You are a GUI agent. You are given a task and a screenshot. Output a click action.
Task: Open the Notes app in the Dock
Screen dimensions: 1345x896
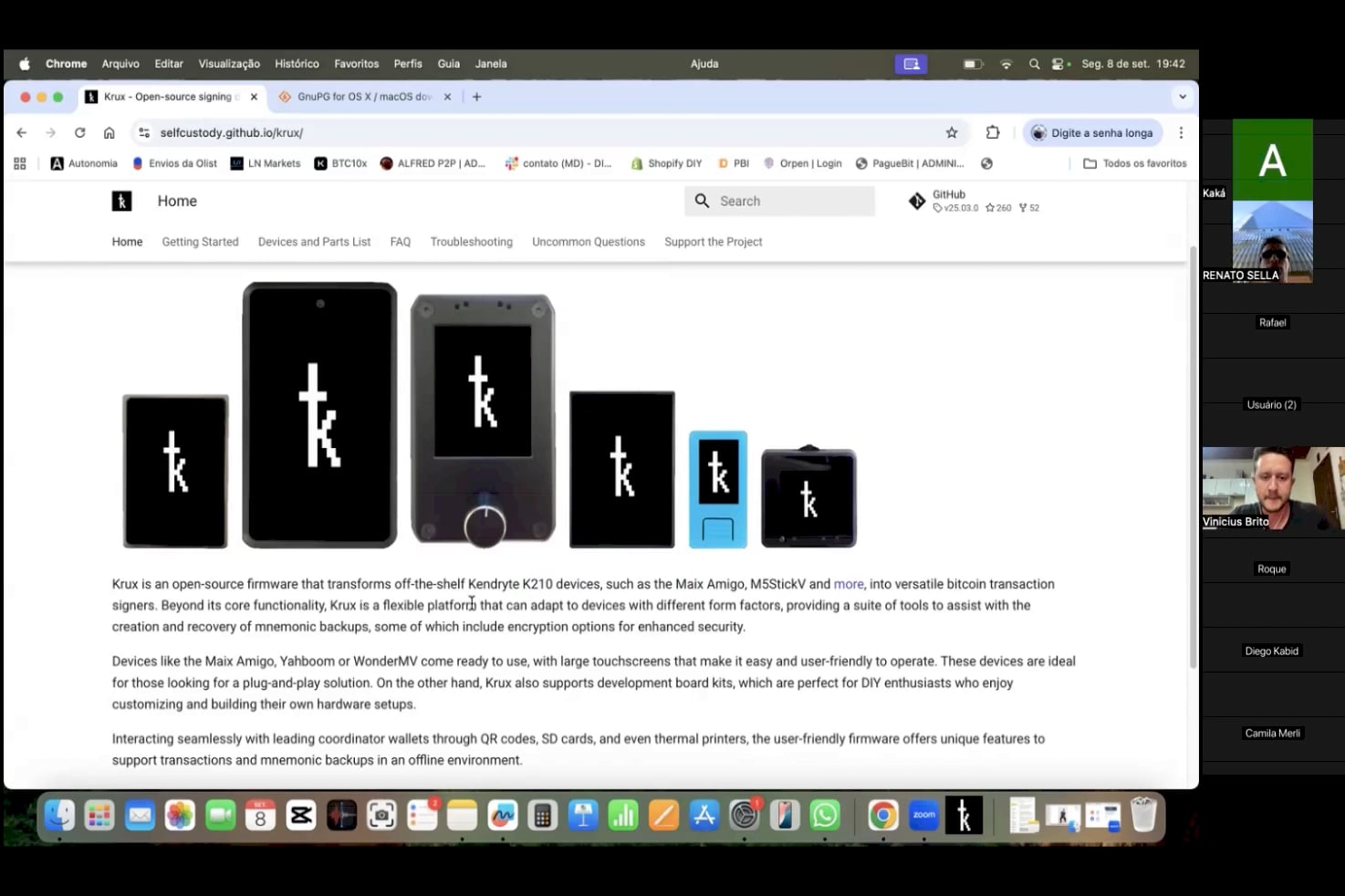click(x=462, y=815)
